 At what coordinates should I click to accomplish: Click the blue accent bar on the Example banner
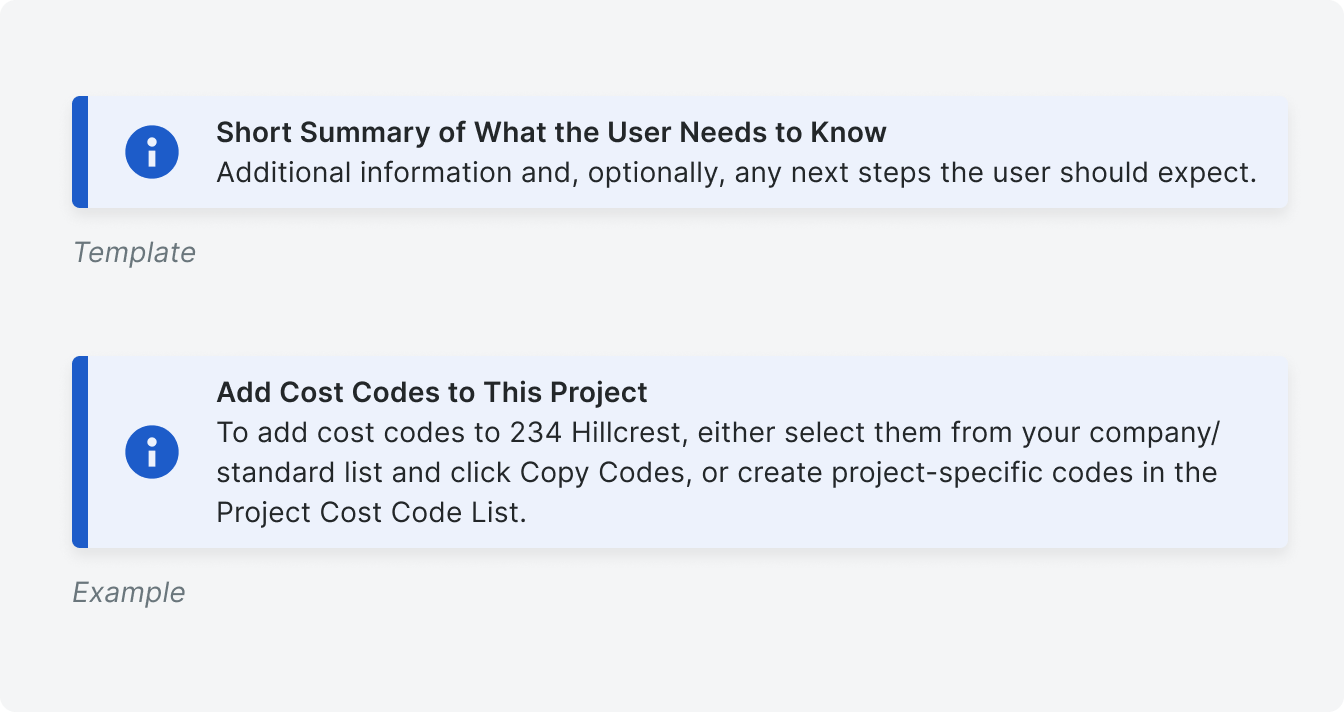click(80, 452)
